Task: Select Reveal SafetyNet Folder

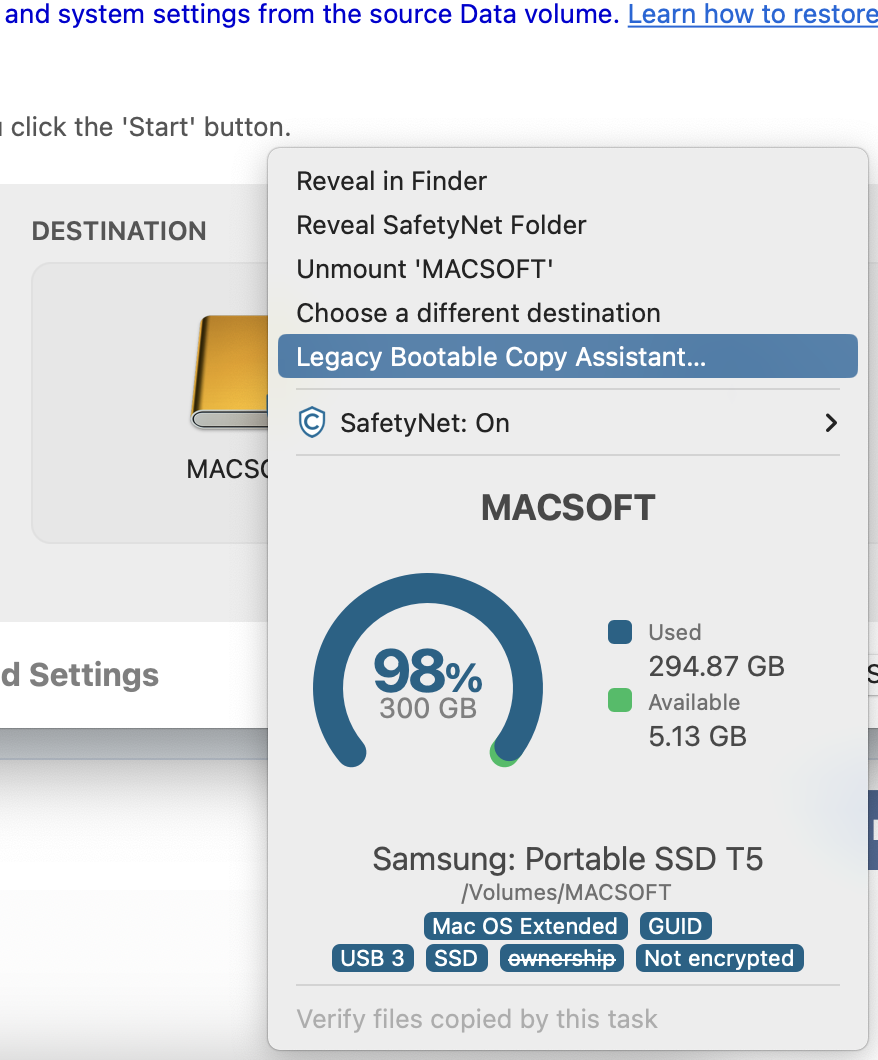Action: coord(568,225)
